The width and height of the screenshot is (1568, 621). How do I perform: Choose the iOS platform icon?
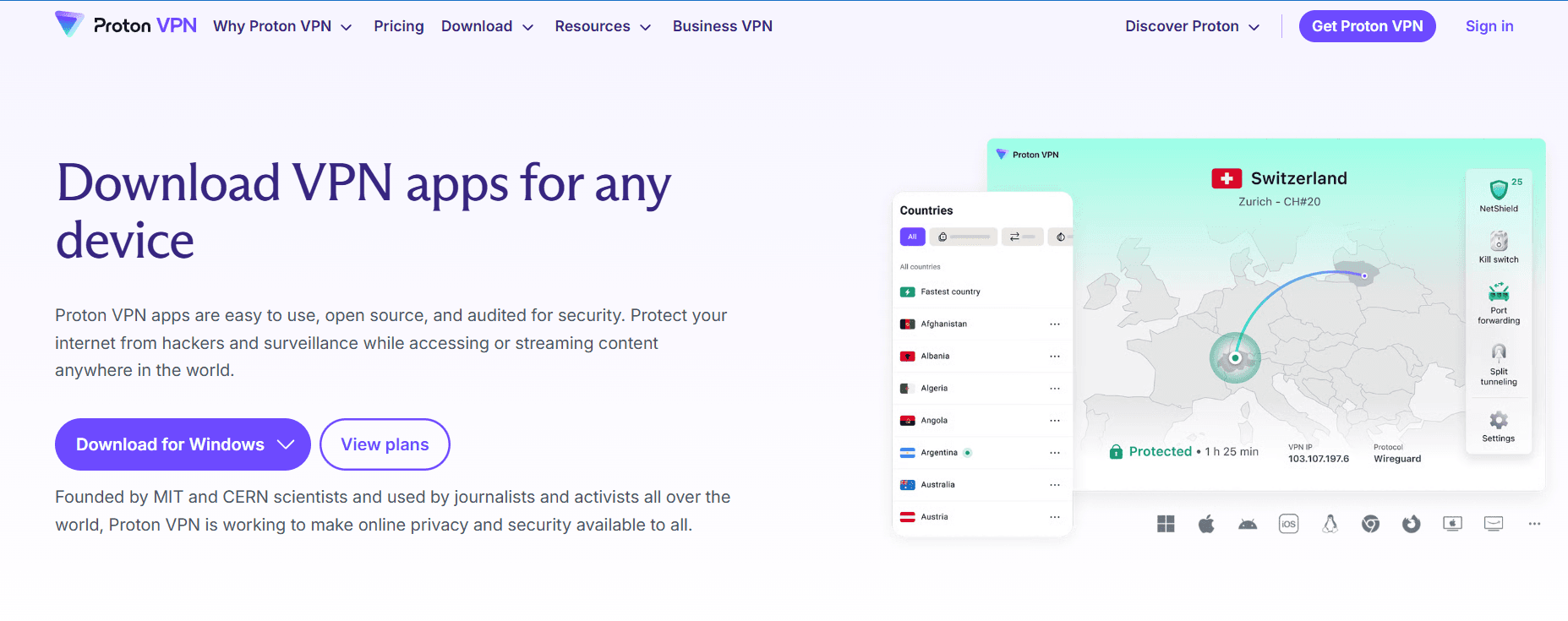coord(1288,525)
